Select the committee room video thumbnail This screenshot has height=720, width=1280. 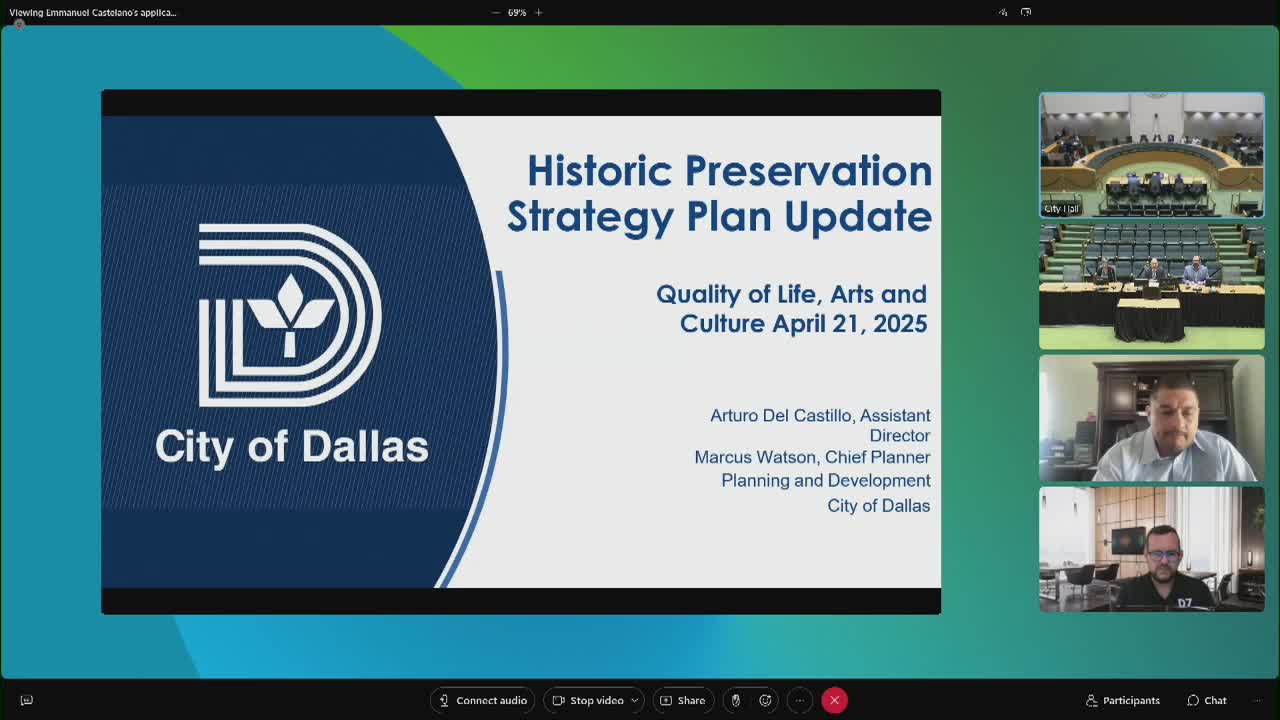(x=1151, y=287)
